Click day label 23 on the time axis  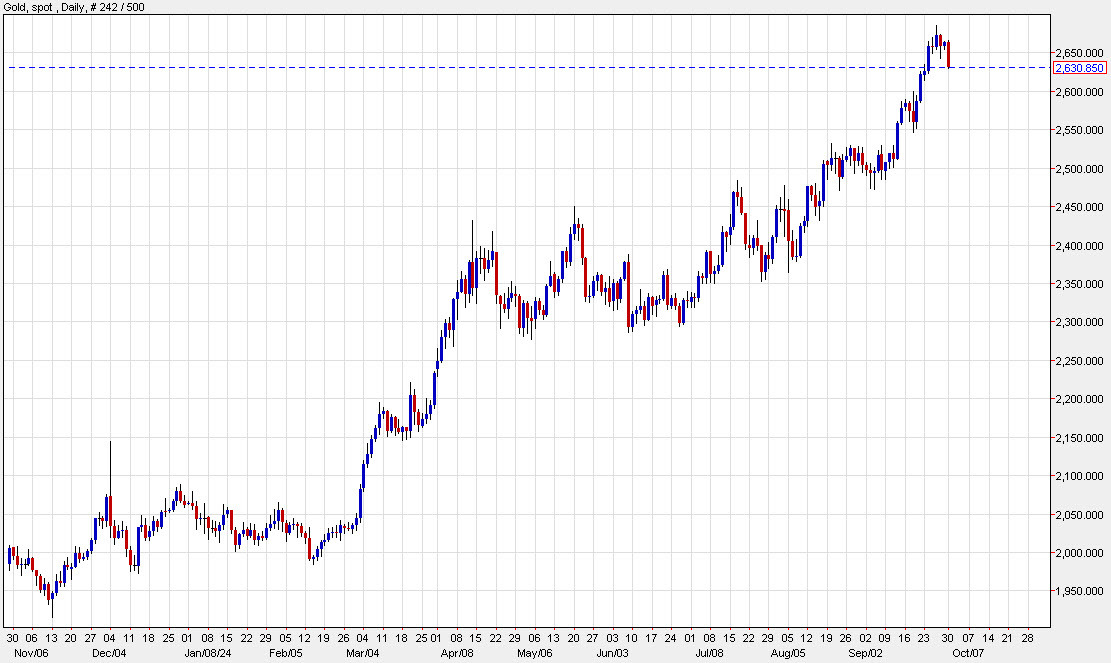tap(924, 638)
